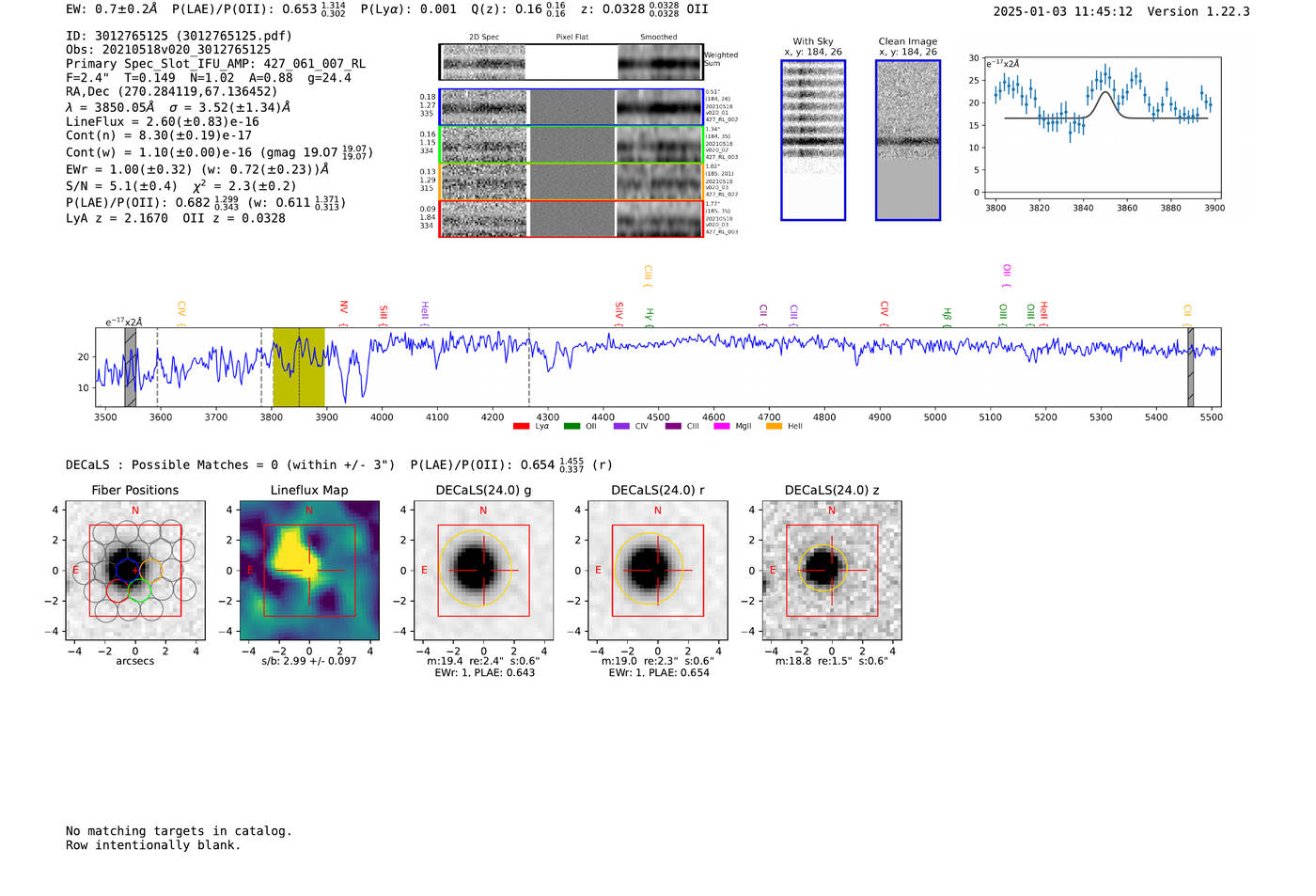
Task: Click the Primary Spec_Slot_IFU_AMP text line
Action: coord(216,64)
